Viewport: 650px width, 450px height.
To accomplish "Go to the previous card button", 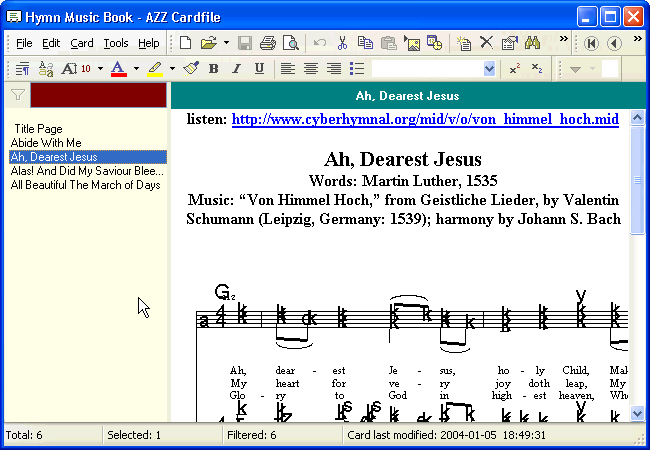I will tap(614, 43).
